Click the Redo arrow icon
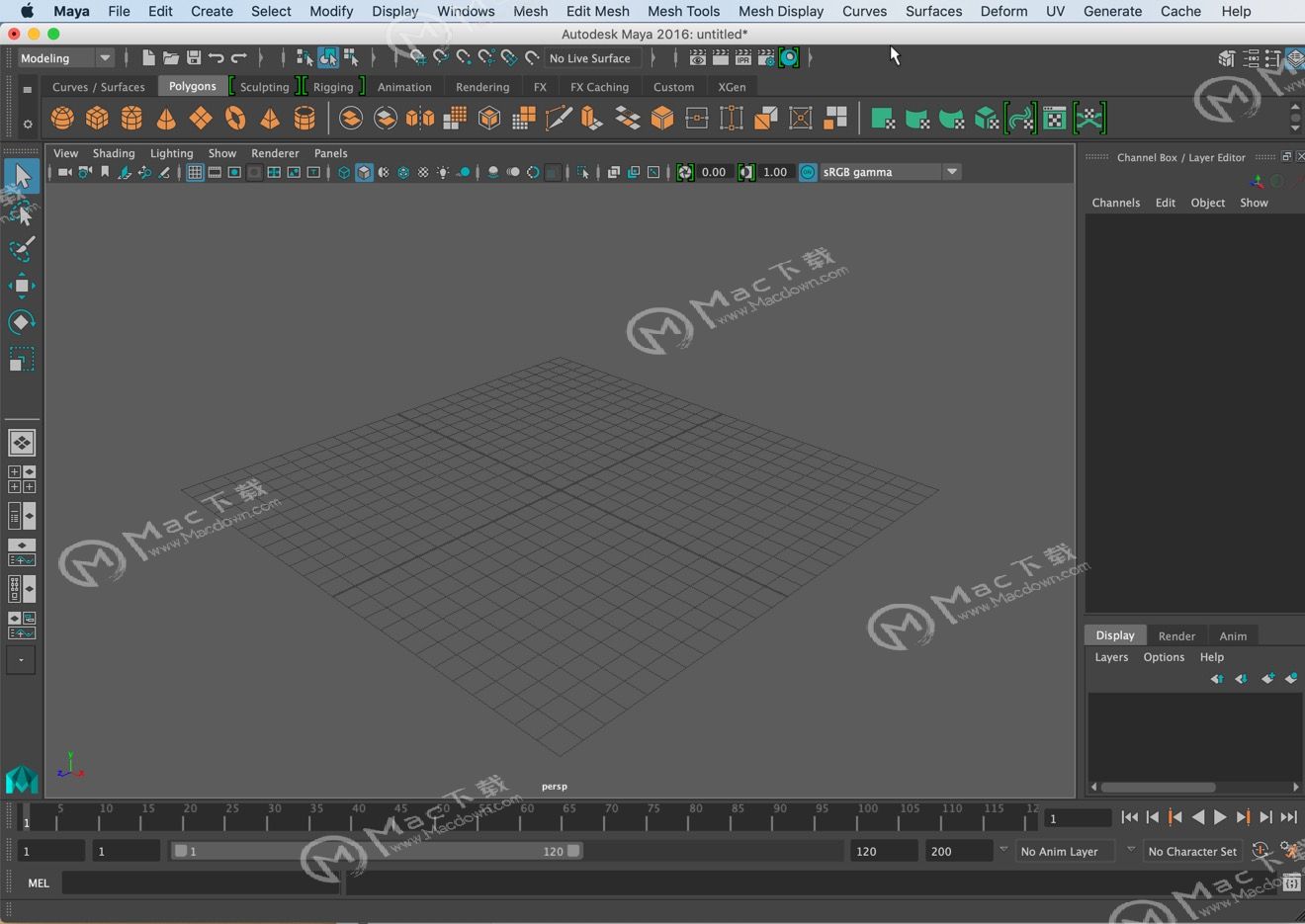This screenshot has height=924, width=1305. coord(239,58)
